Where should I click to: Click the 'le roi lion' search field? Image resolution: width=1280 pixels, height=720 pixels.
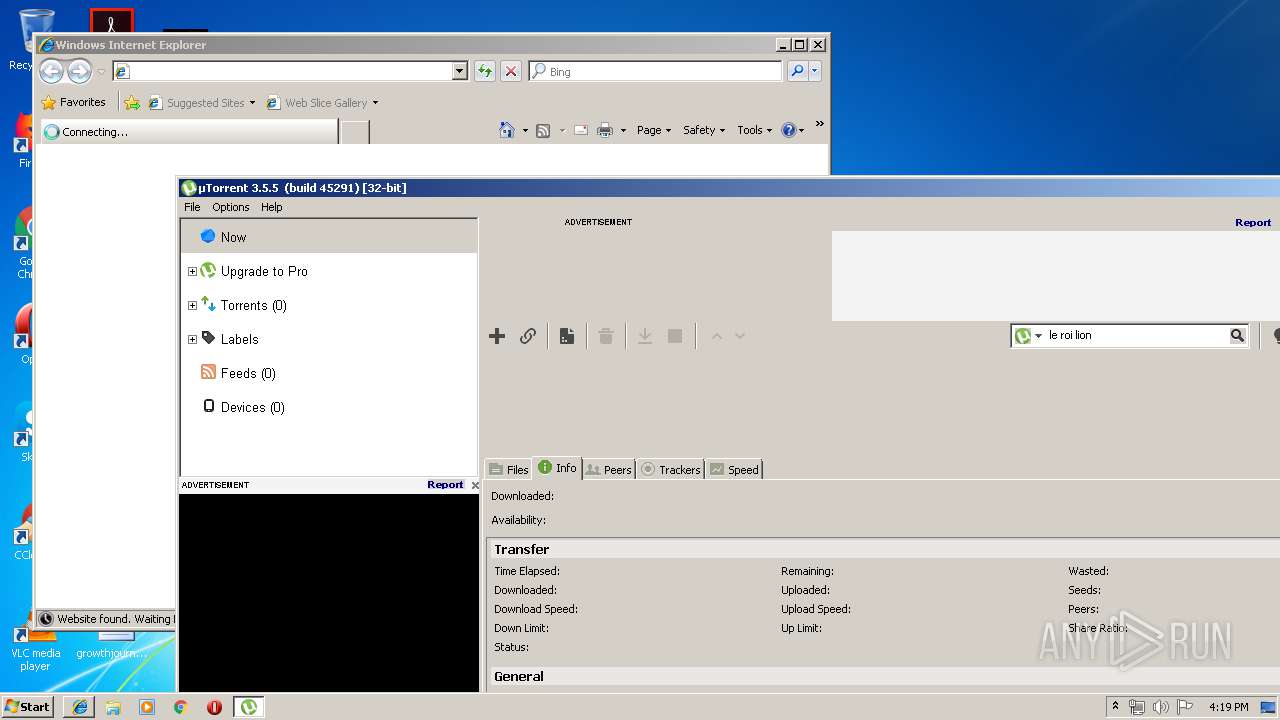(1137, 336)
